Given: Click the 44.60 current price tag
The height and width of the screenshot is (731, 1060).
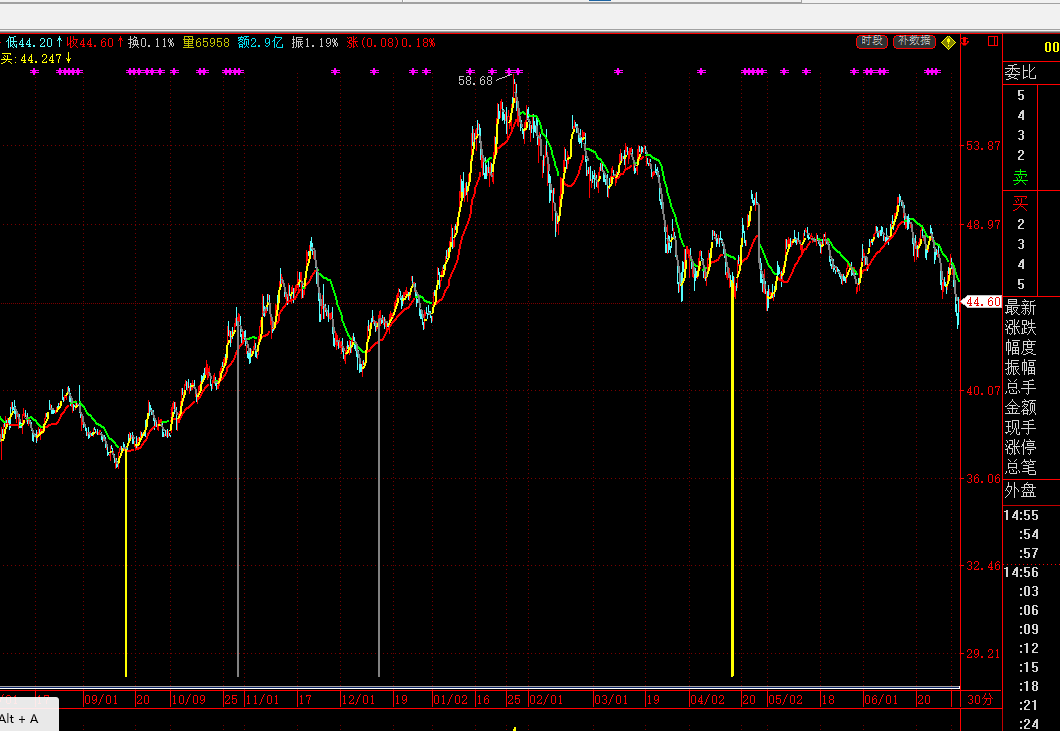Looking at the screenshot, I should (982, 302).
